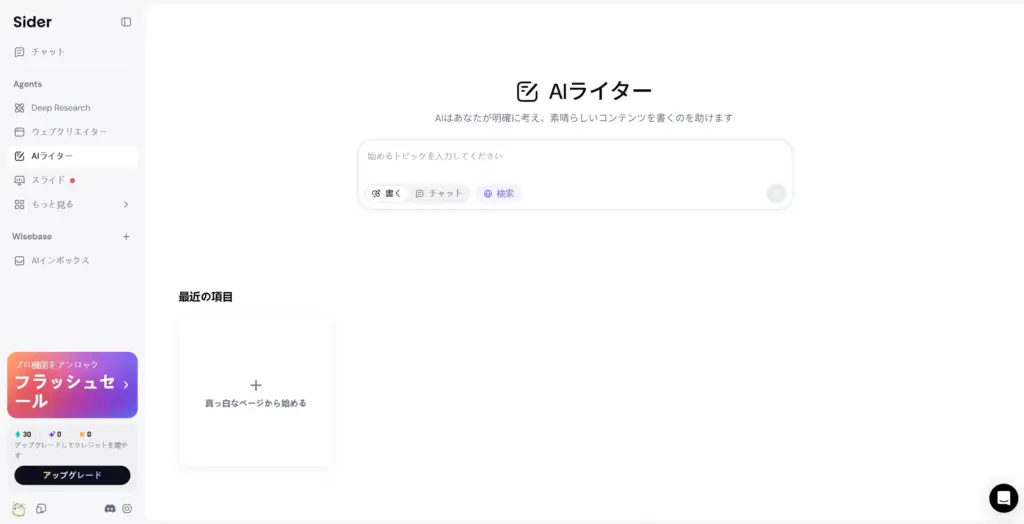The width and height of the screenshot is (1024, 524).
Task: Start from 真っ白なページから始める card
Action: point(256,393)
